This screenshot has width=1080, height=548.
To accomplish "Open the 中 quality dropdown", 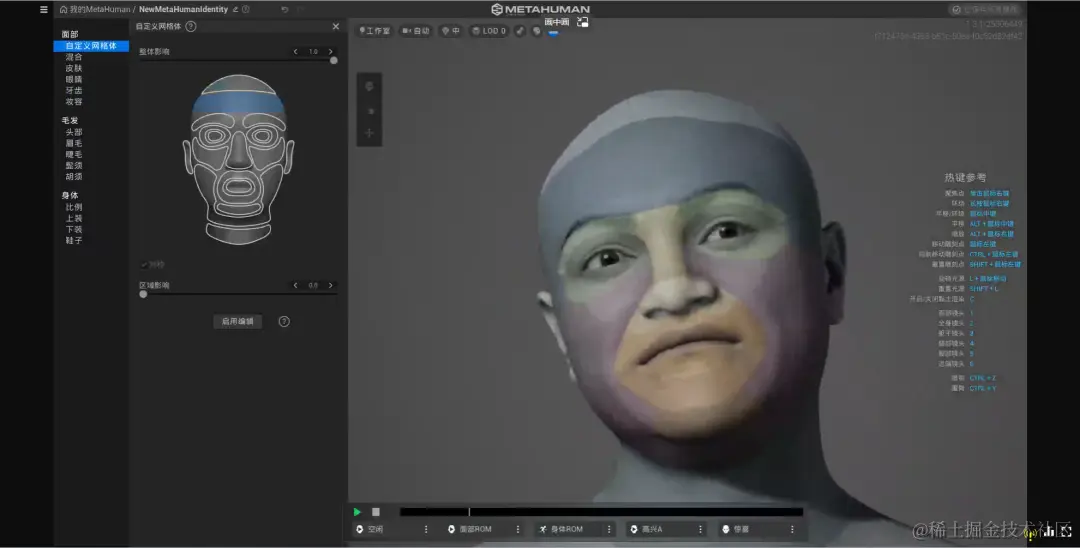I will coord(450,31).
